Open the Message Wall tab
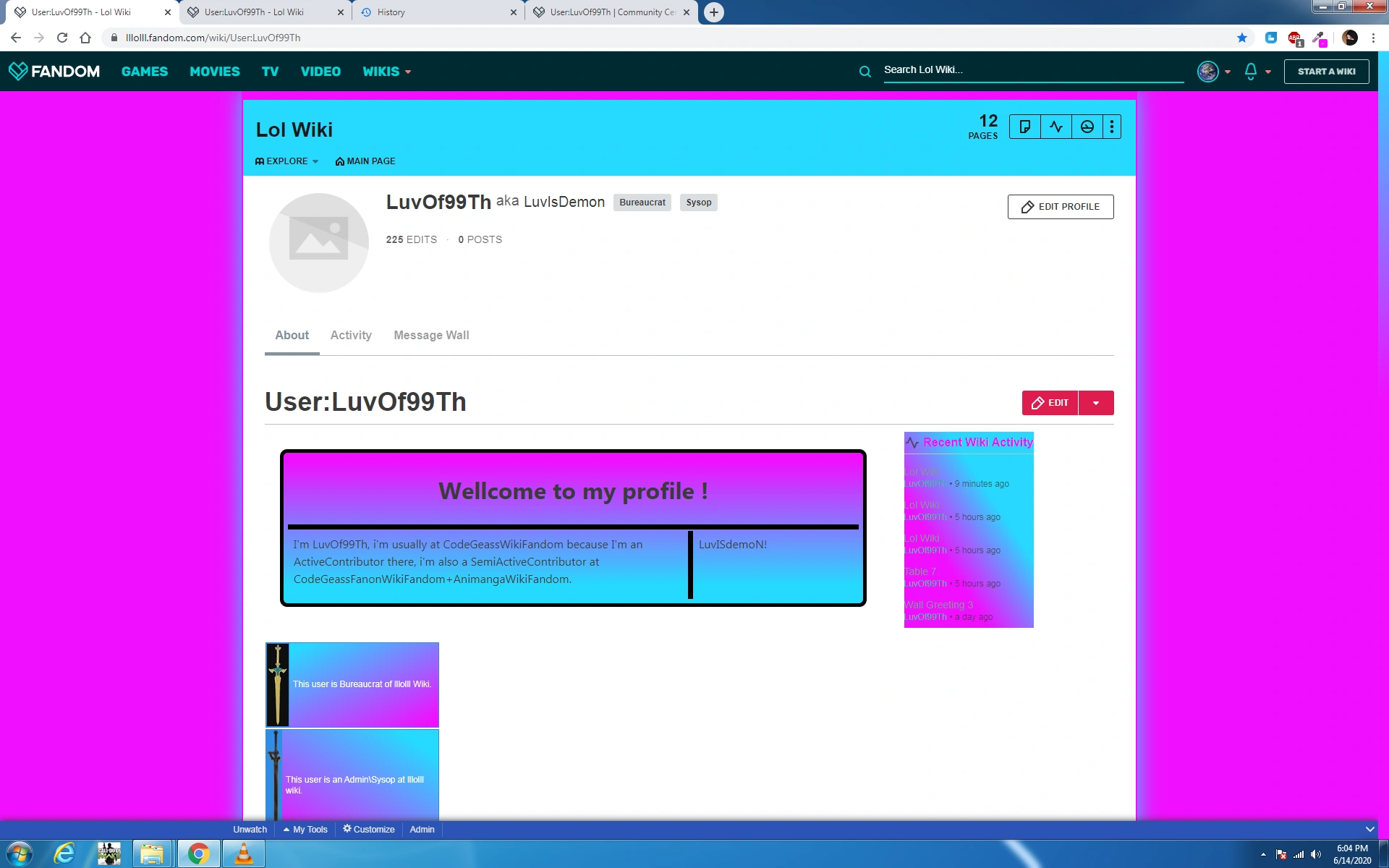Viewport: 1389px width, 868px height. tap(431, 335)
